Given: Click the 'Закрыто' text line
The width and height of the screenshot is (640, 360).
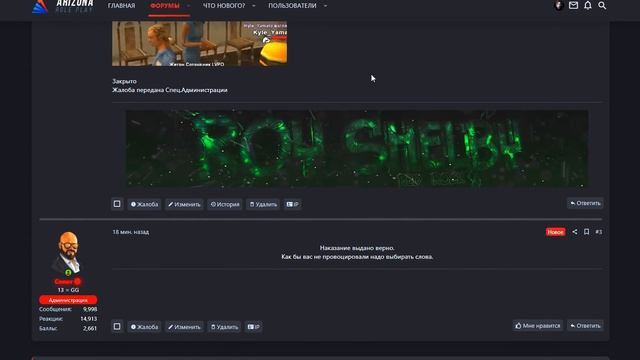Looking at the screenshot, I should tap(124, 81).
